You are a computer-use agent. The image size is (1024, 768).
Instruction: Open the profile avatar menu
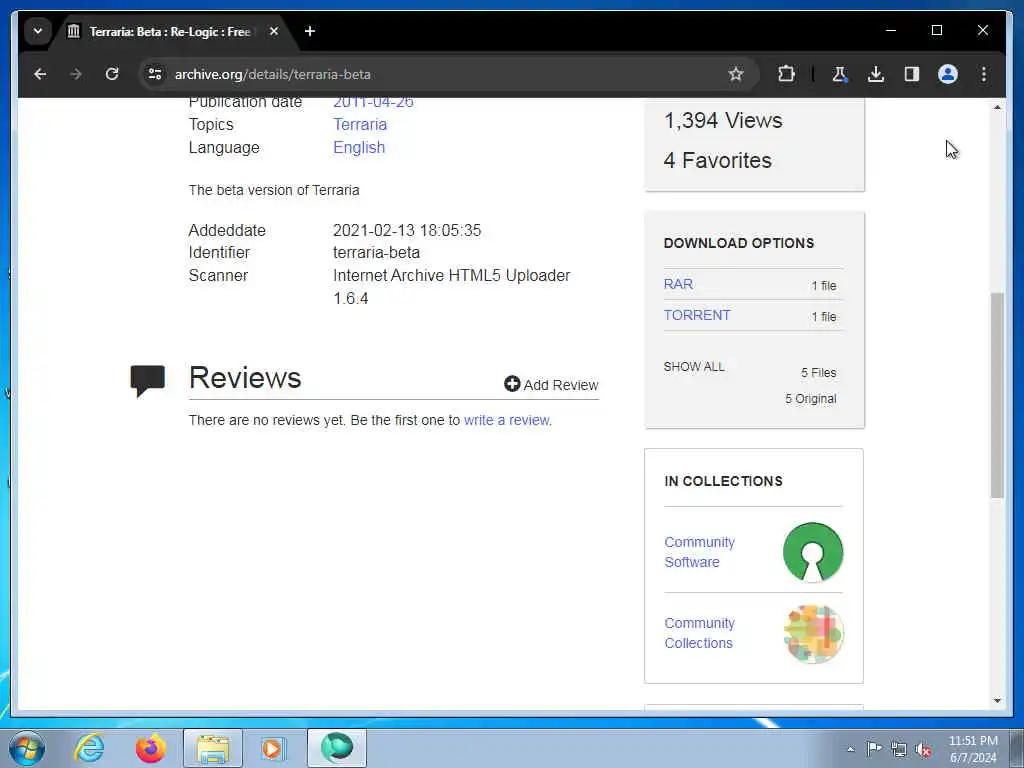(948, 74)
